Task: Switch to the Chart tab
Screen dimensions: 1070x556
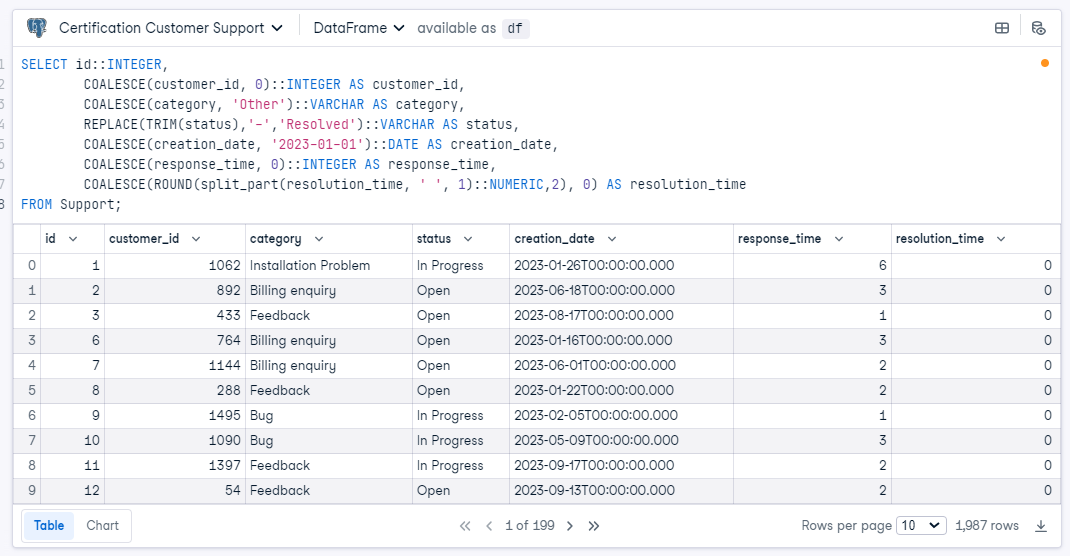Action: click(x=102, y=526)
